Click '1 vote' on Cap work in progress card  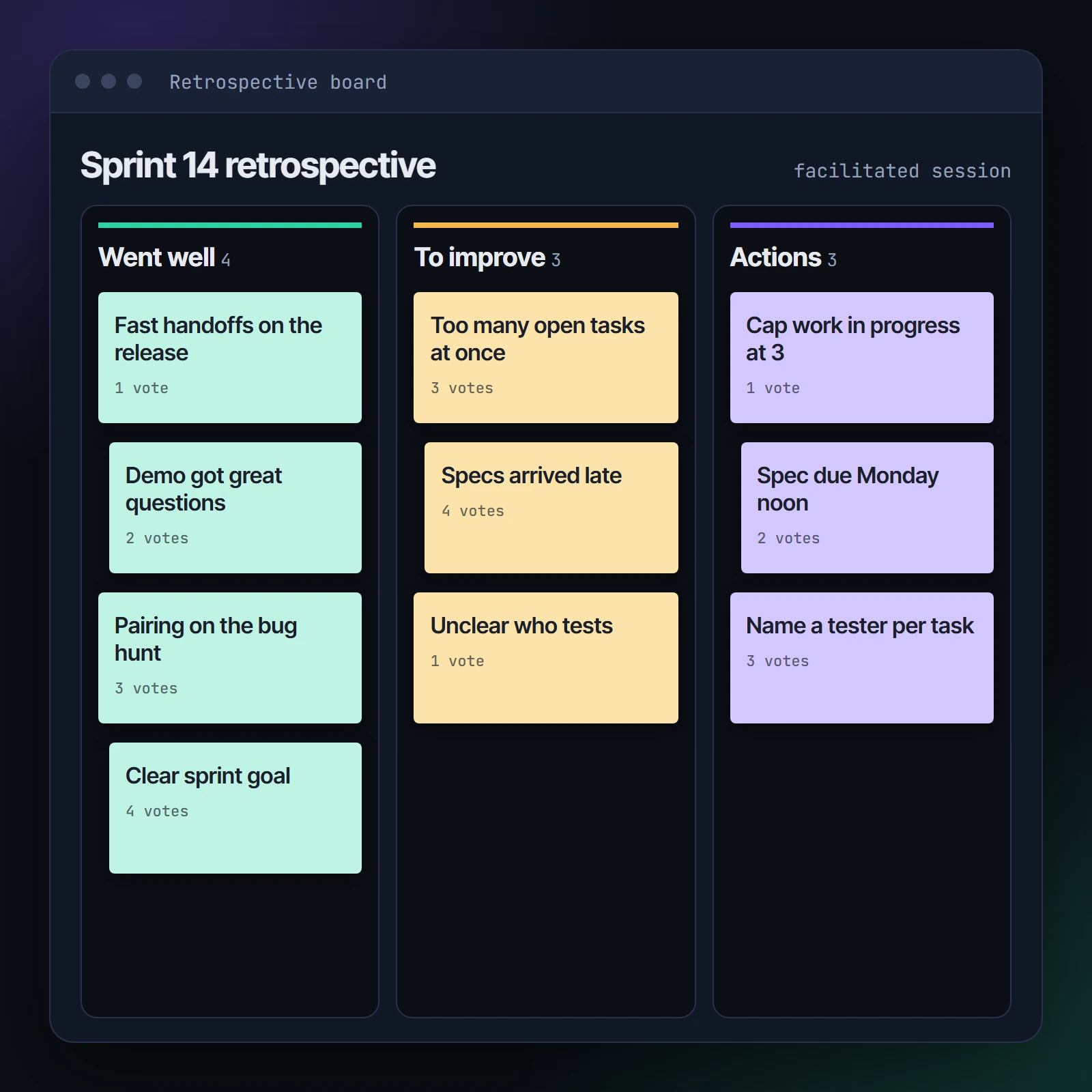pos(773,388)
